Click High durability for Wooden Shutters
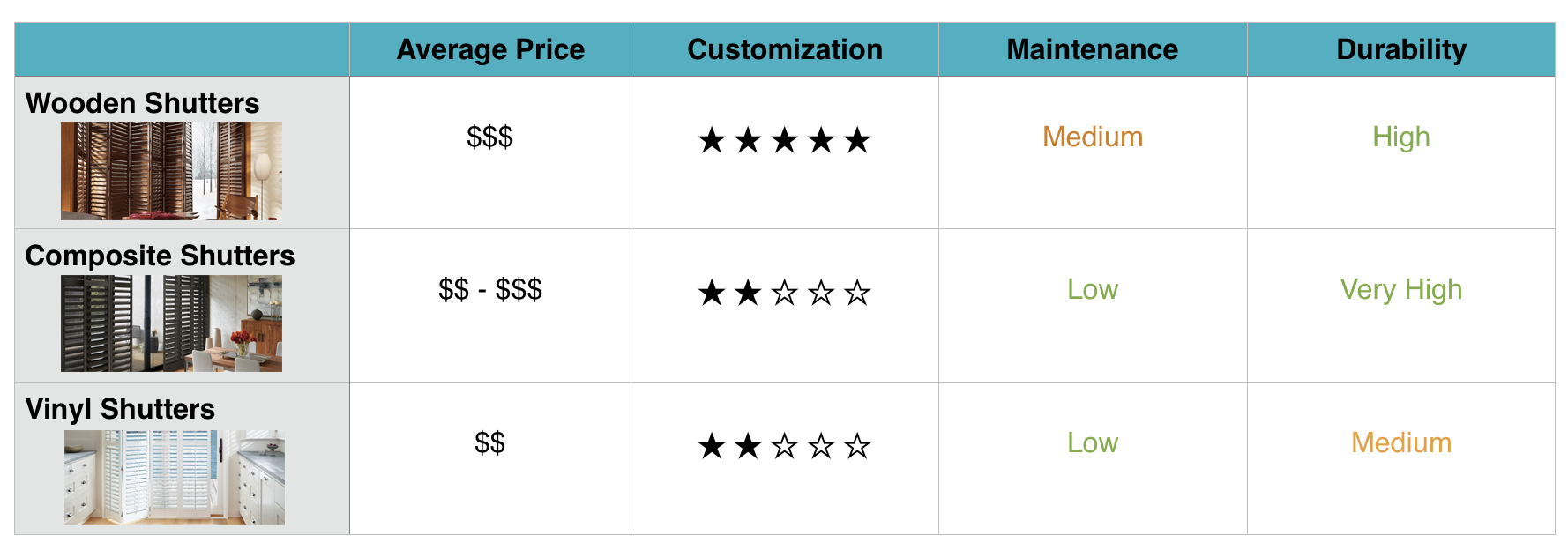Image resolution: width=1568 pixels, height=550 pixels. (x=1401, y=137)
